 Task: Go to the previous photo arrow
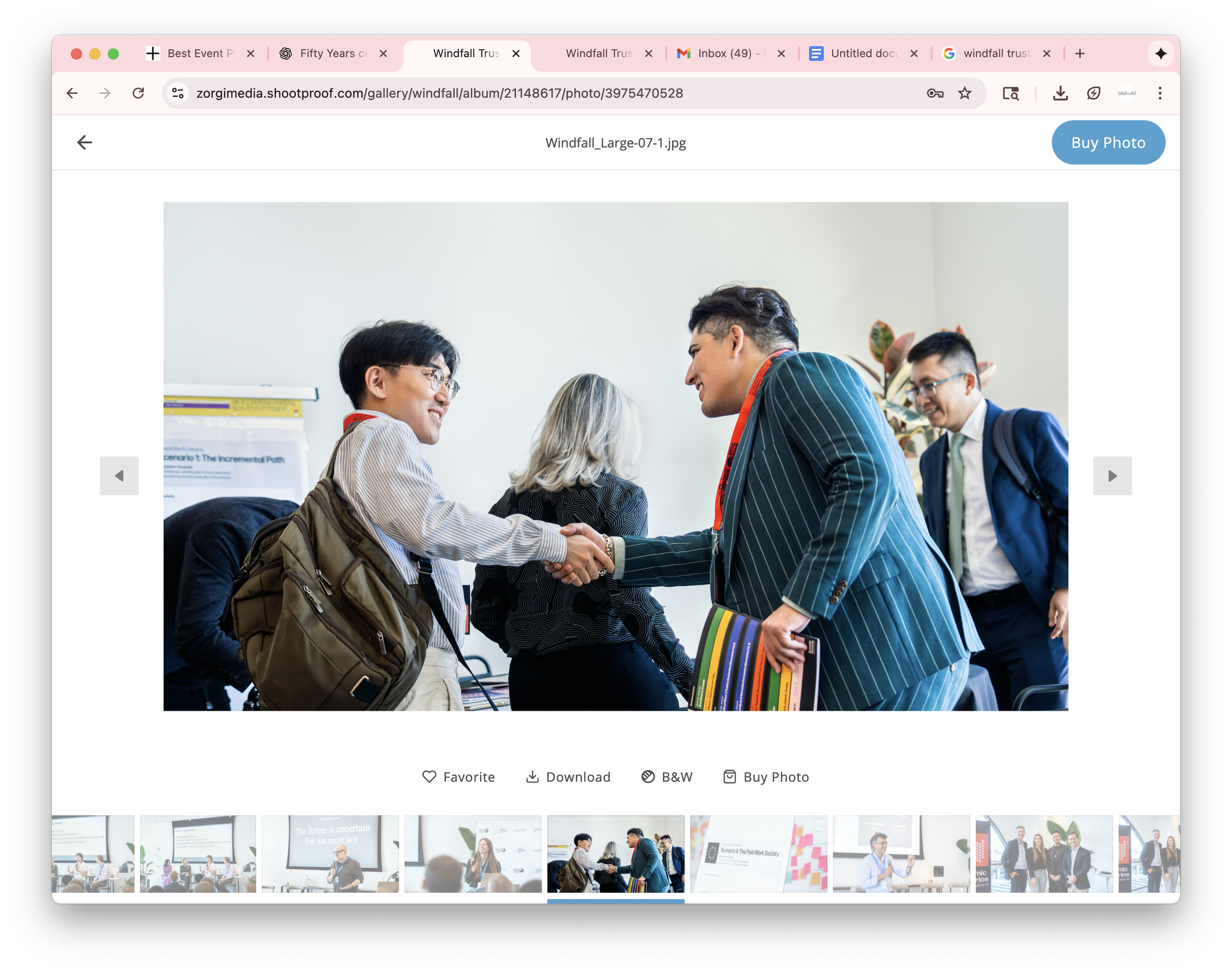[x=119, y=476]
